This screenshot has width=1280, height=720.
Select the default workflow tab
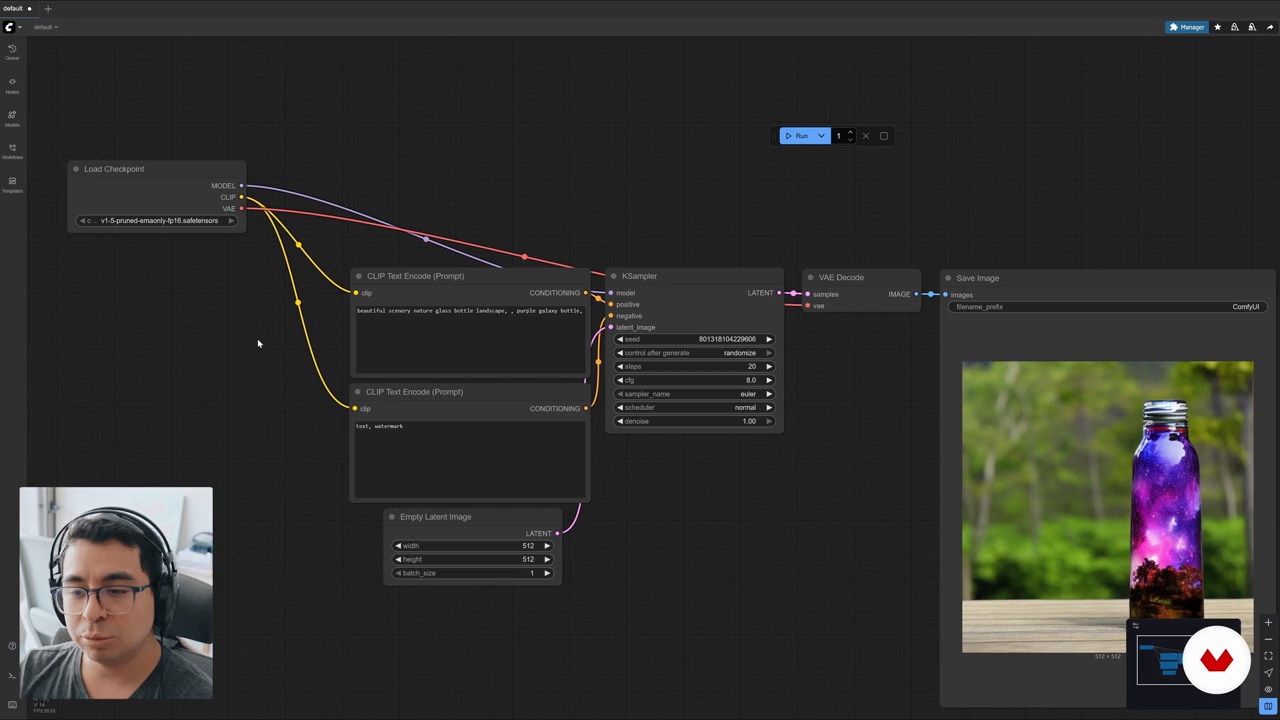(13, 8)
